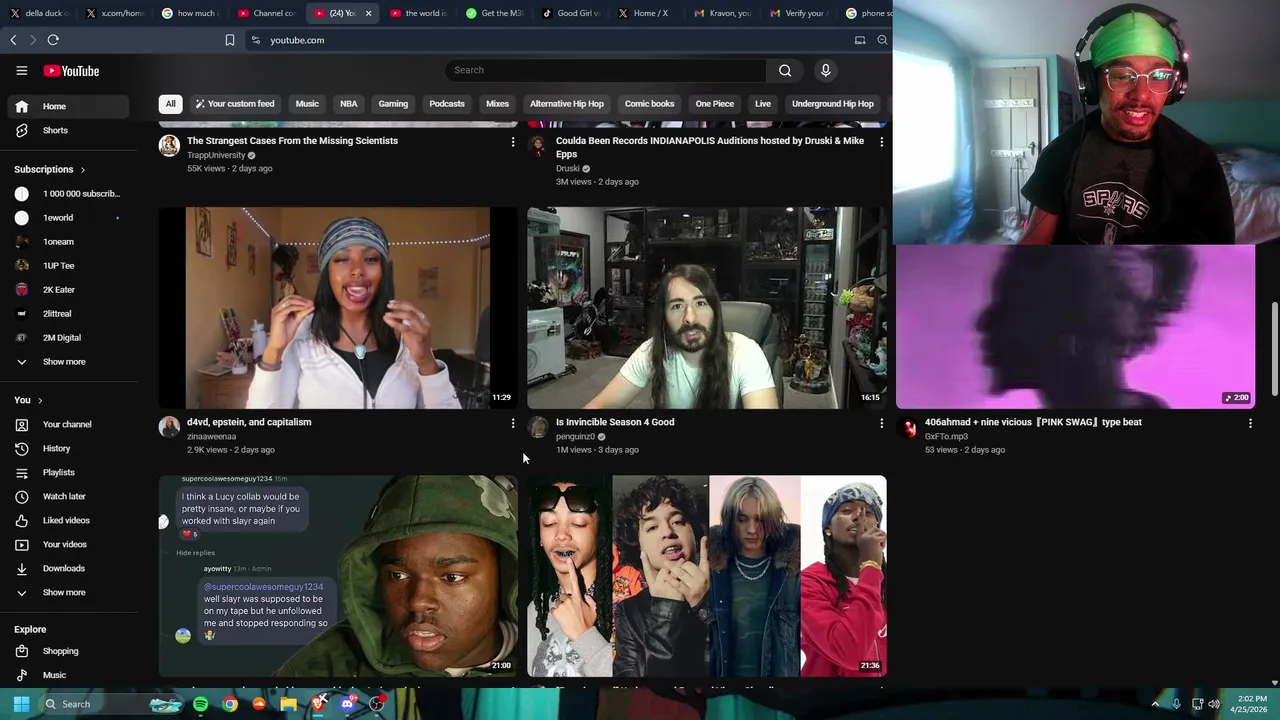Open Spotify from the taskbar
The width and height of the screenshot is (1280, 720).
[x=200, y=704]
